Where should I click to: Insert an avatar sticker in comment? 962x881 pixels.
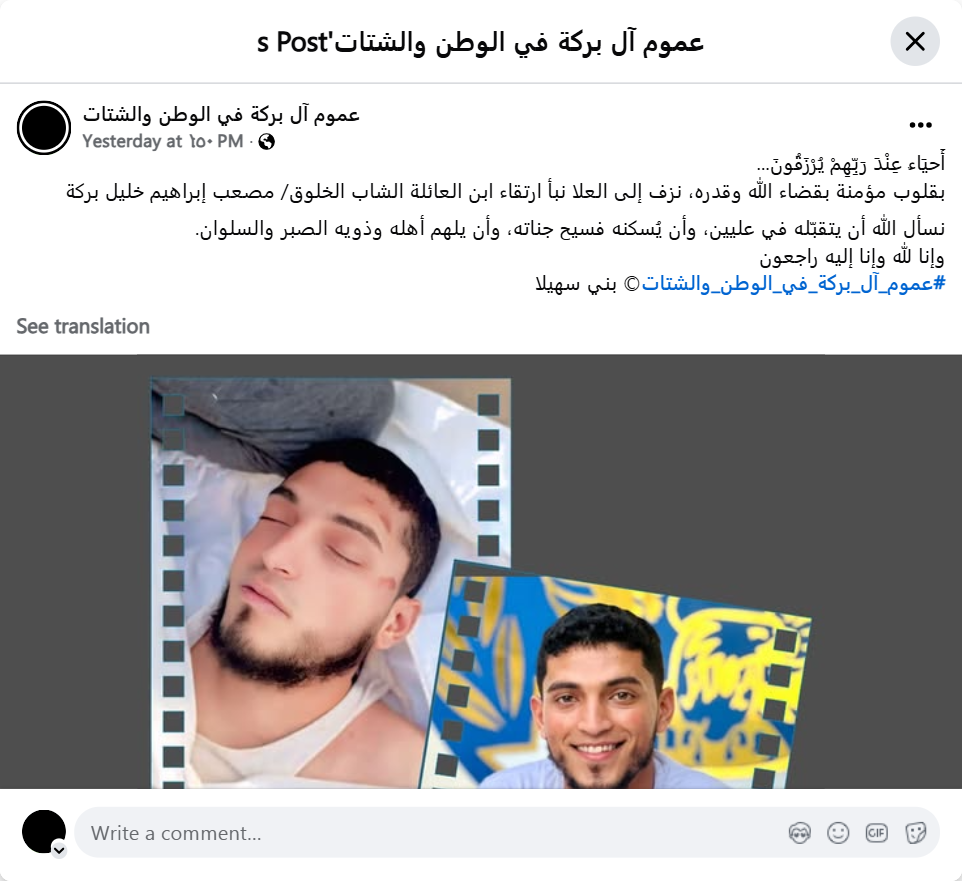799,833
